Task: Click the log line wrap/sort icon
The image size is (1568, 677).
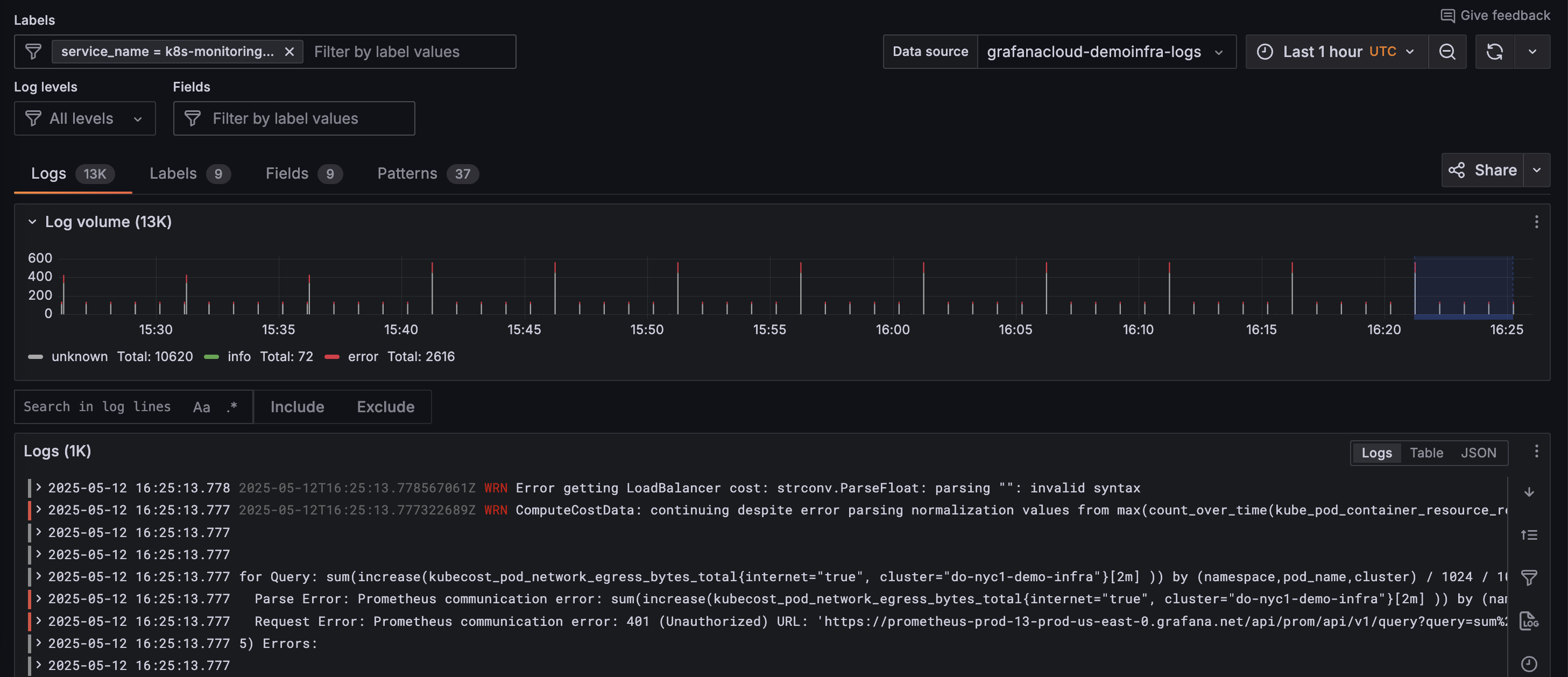Action: point(1528,535)
